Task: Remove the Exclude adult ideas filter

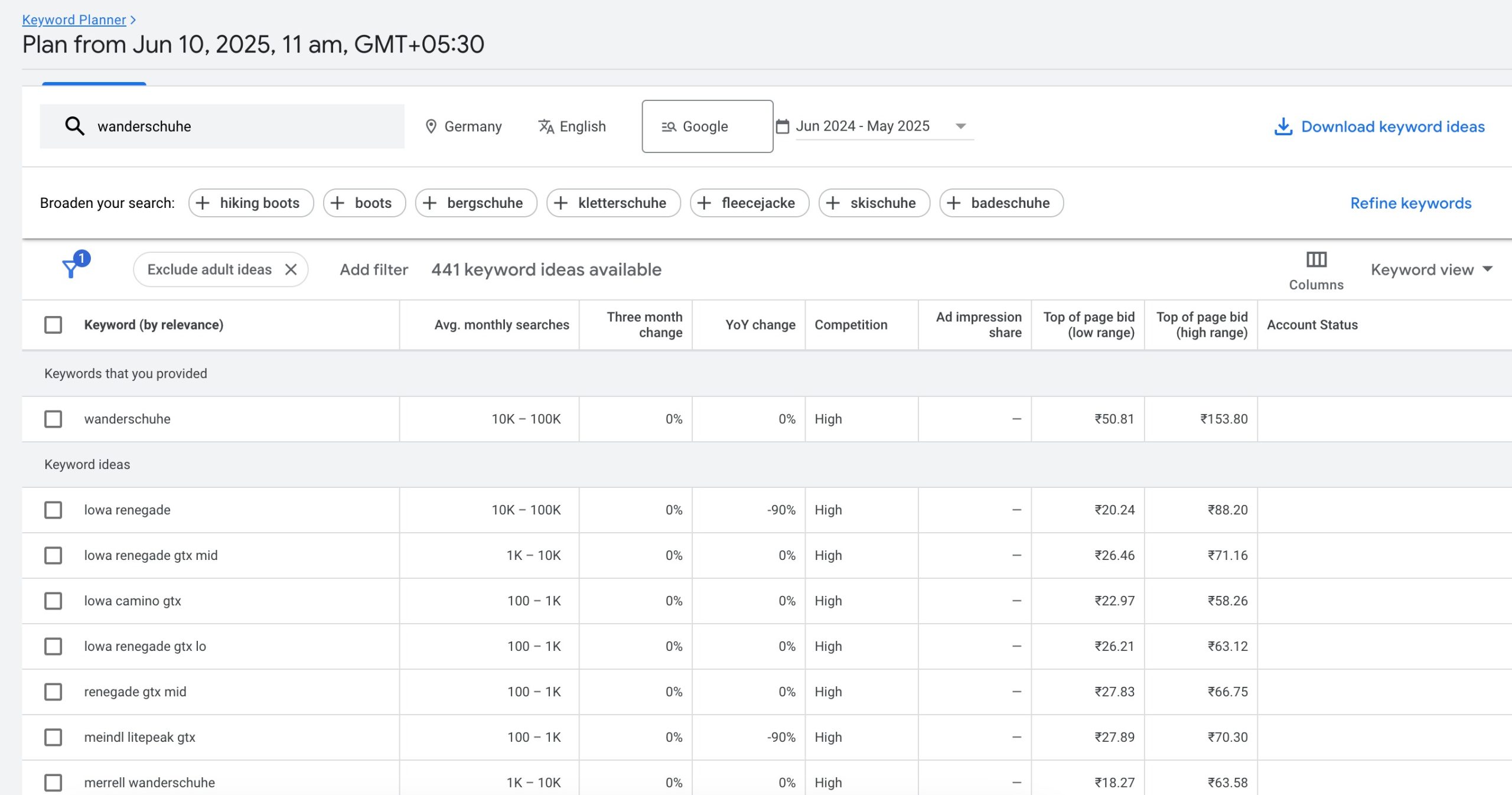Action: coord(291,269)
